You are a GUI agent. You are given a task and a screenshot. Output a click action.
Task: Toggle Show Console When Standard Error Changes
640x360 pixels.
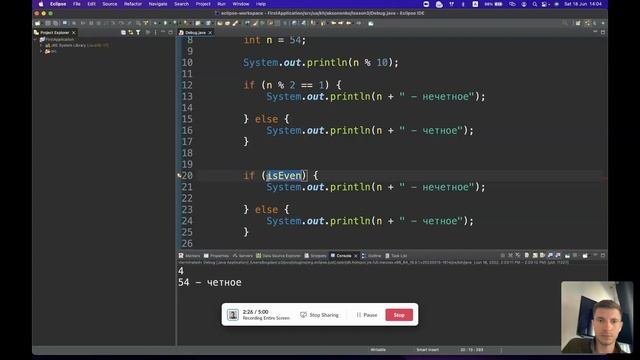pyautogui.click(x=558, y=256)
